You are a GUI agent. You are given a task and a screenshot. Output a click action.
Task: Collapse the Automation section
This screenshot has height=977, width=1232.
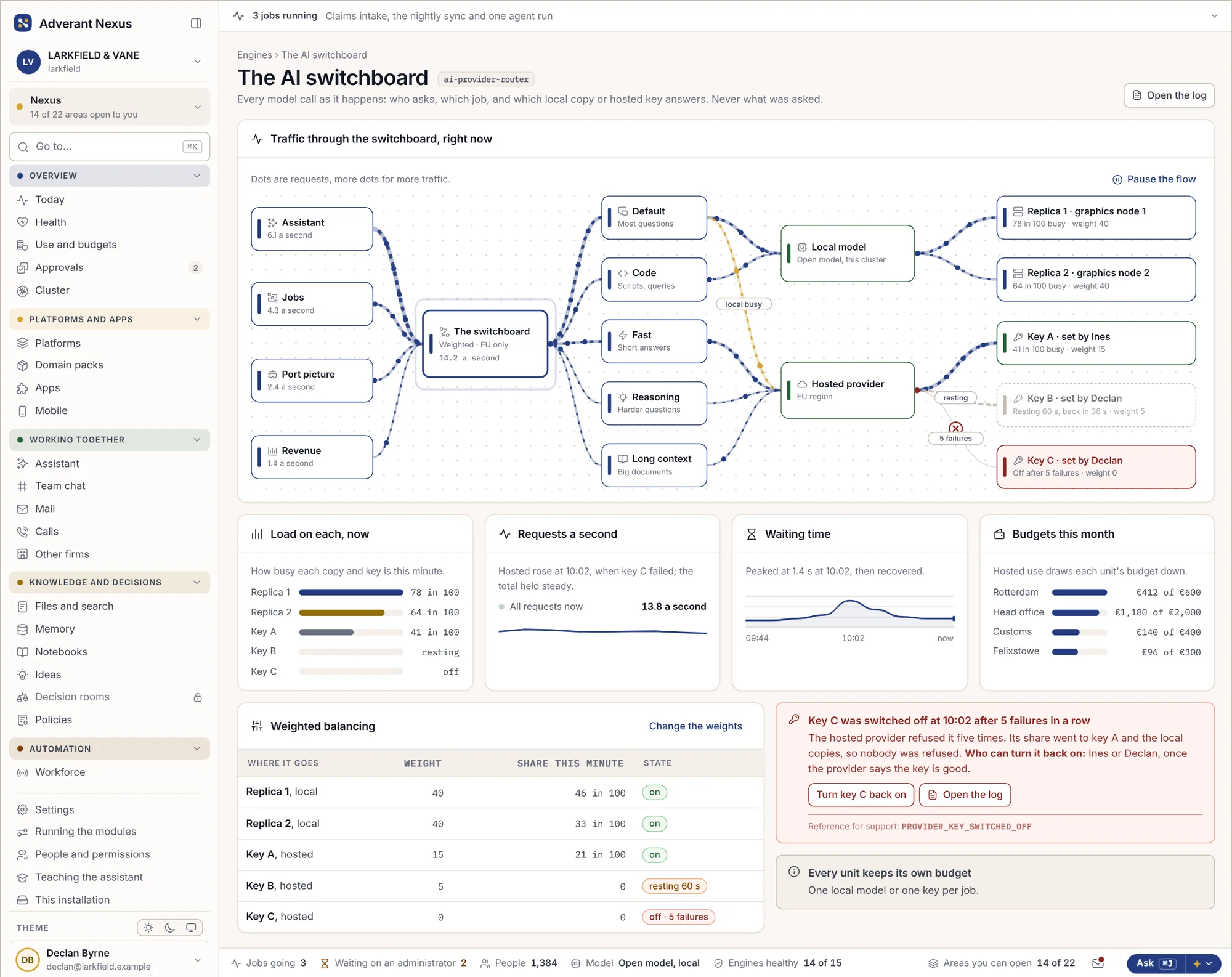(110, 748)
